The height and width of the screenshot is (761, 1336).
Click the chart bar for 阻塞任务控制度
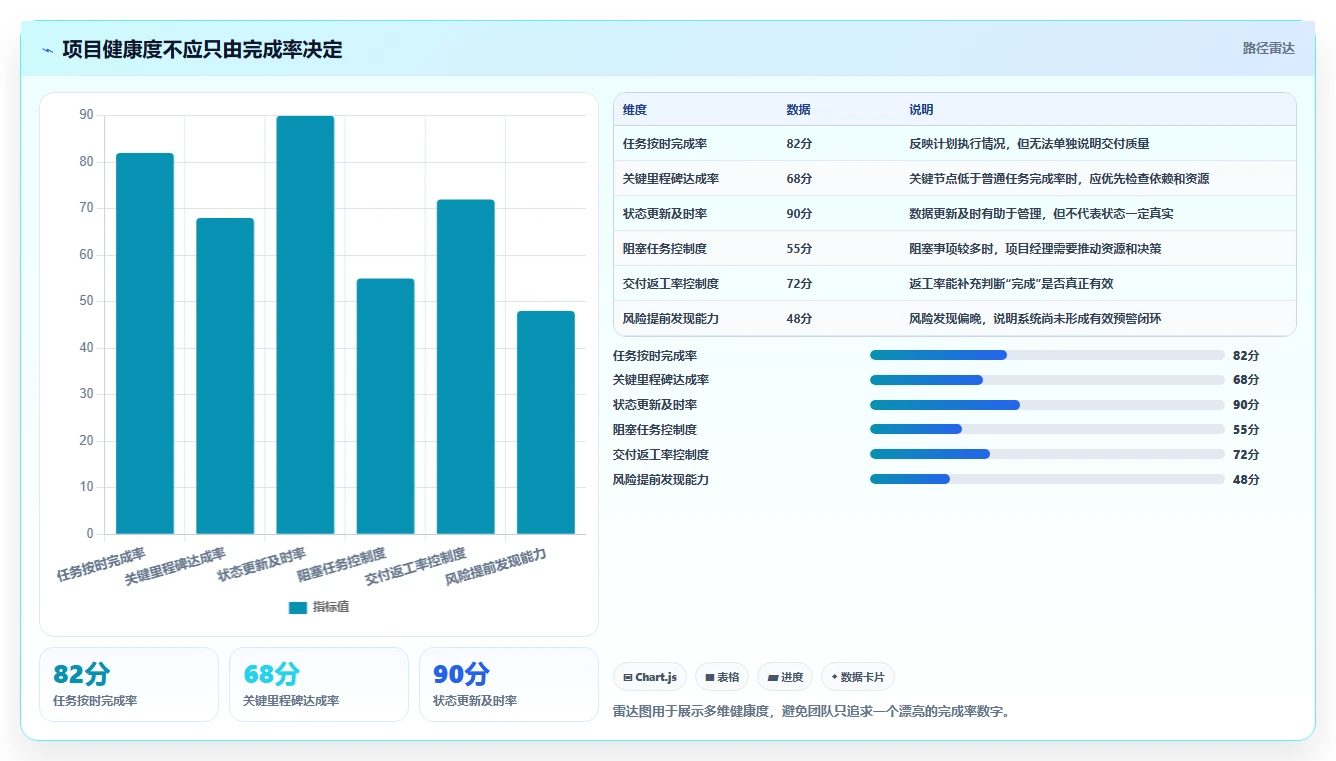pos(385,406)
